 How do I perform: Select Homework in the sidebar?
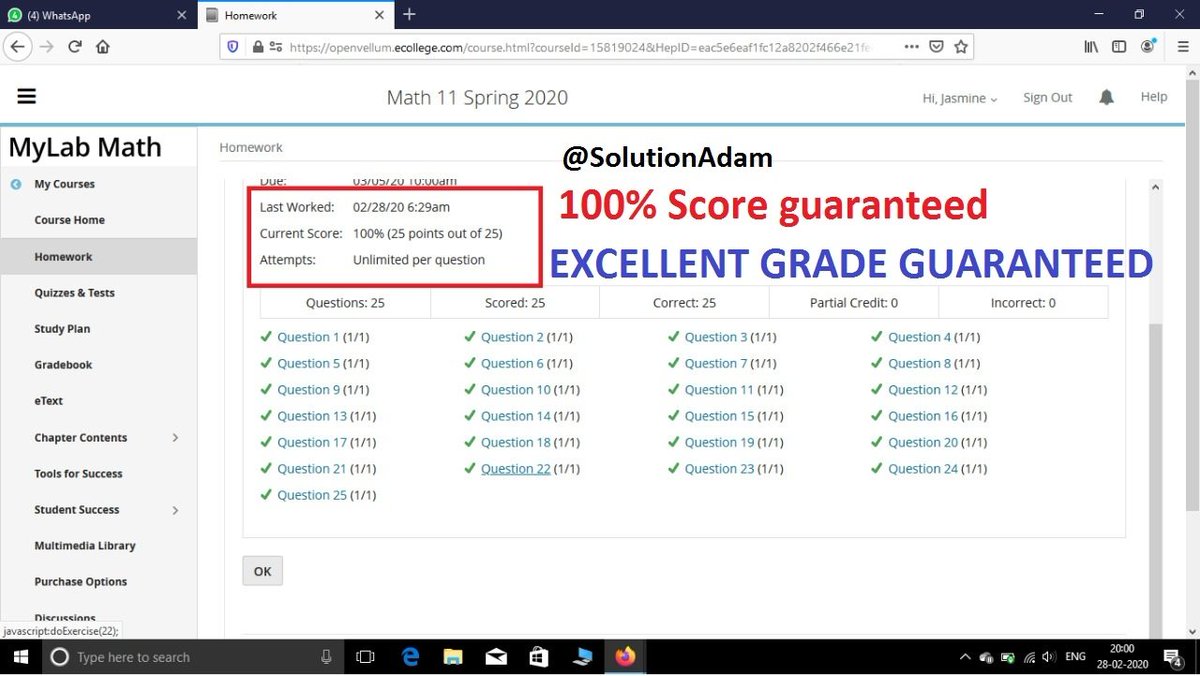point(63,257)
